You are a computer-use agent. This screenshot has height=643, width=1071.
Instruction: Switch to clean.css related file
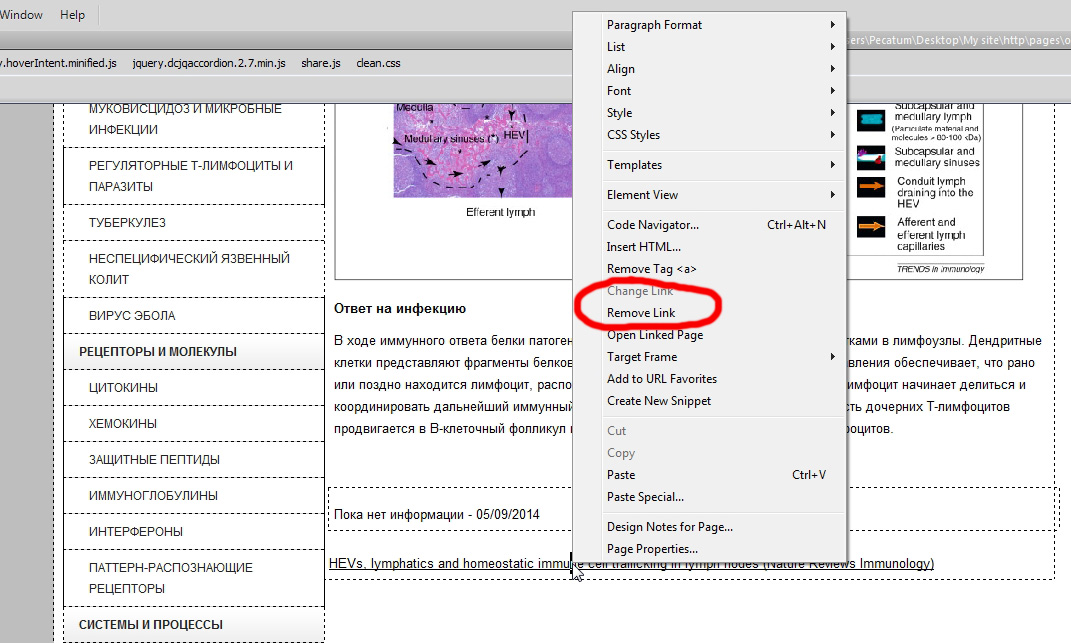[x=378, y=63]
